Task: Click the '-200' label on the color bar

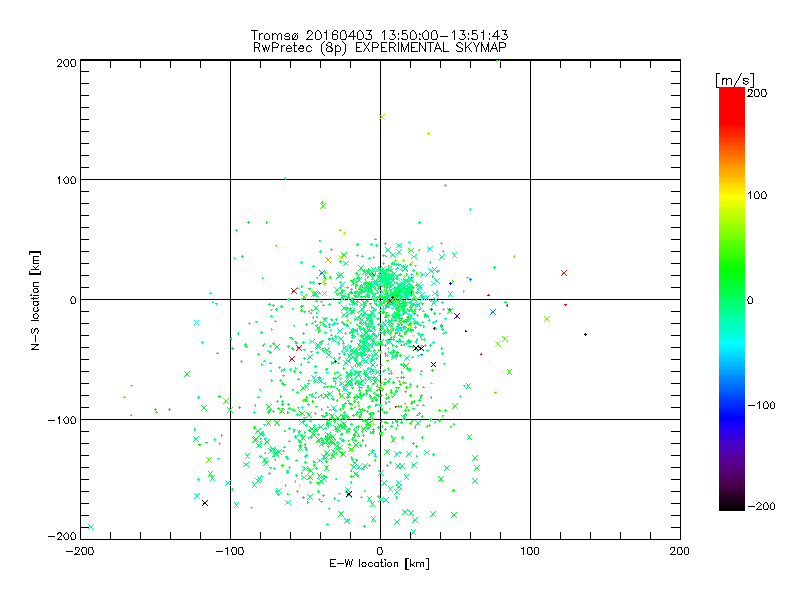Action: [x=761, y=506]
